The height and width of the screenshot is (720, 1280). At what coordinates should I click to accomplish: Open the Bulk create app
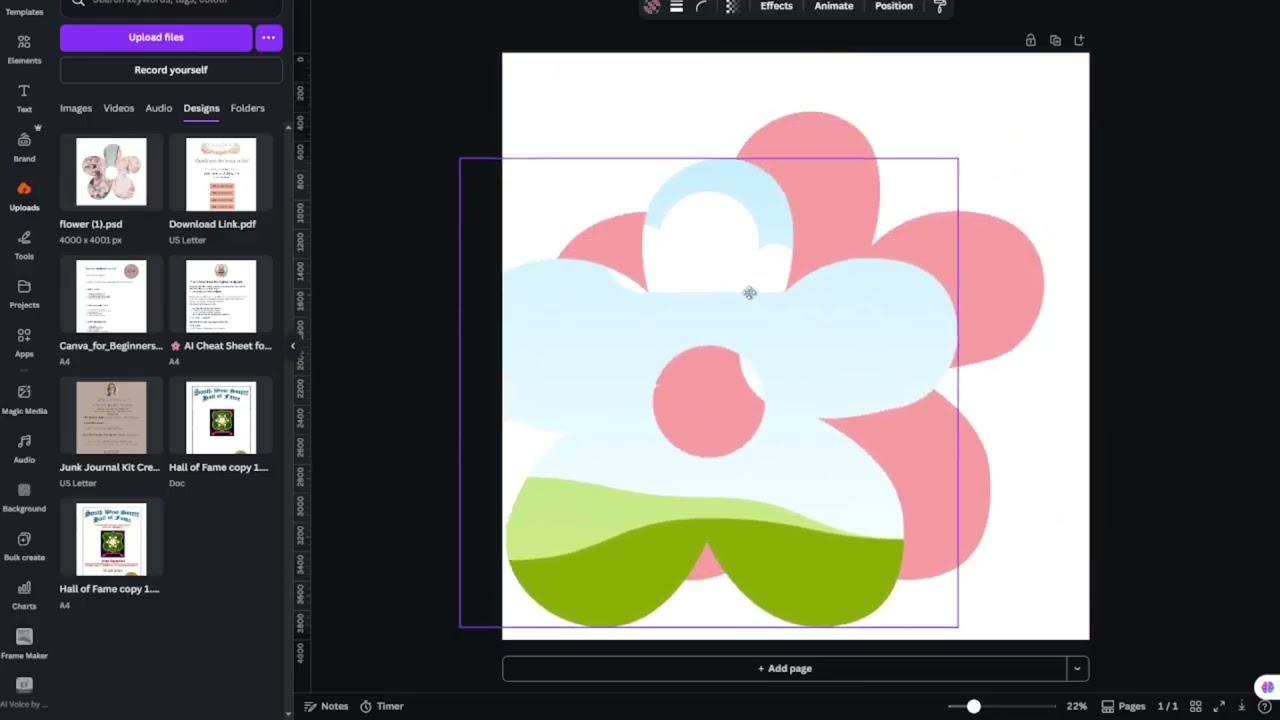pyautogui.click(x=24, y=546)
